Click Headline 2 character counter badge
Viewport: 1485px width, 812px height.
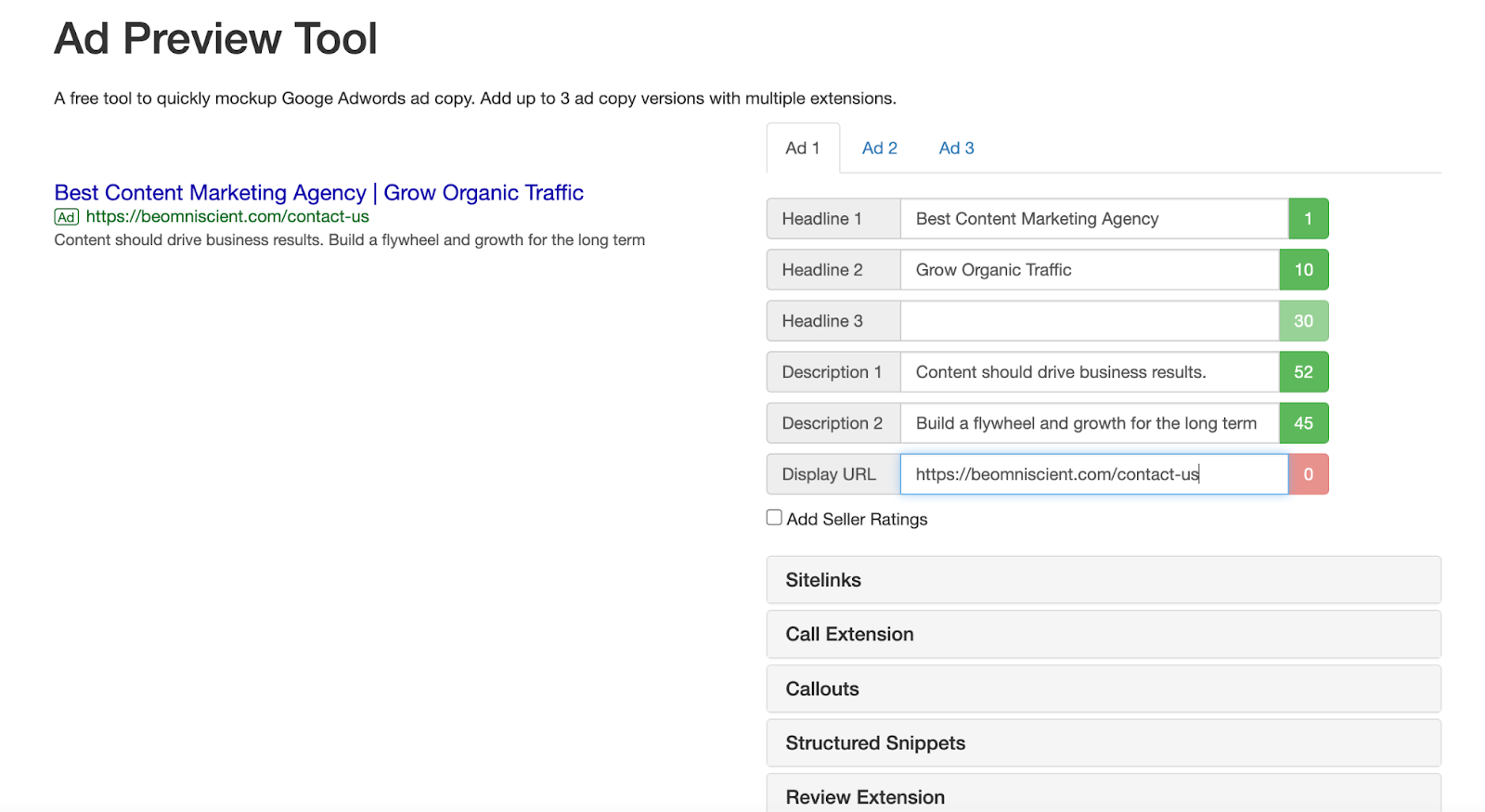pyautogui.click(x=1303, y=270)
